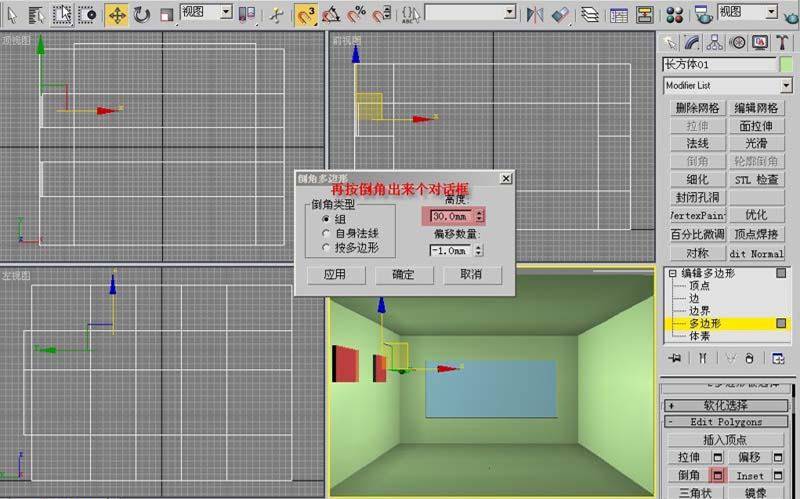The height and width of the screenshot is (499, 800).
Task: Click 取消 in bevel dialog
Action: coord(472,275)
